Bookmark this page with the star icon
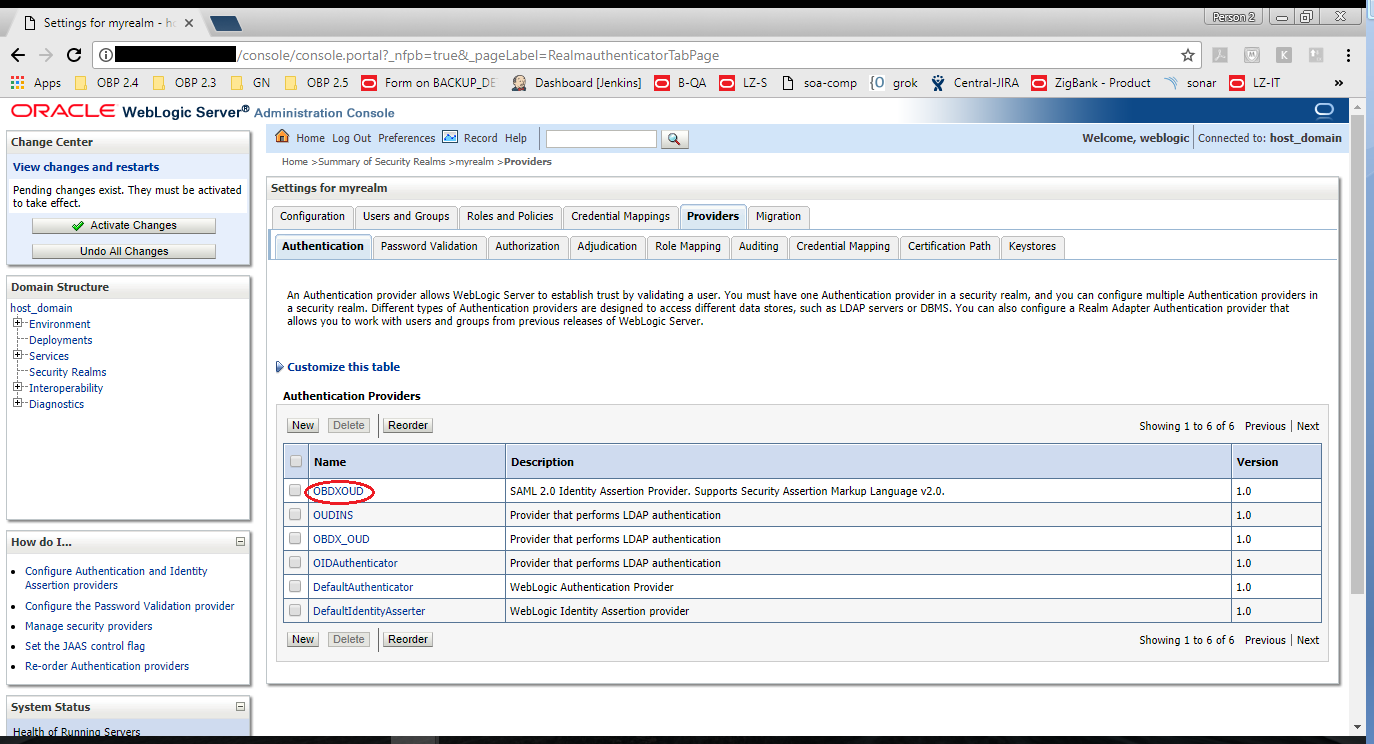This screenshot has width=1374, height=744. click(1188, 55)
